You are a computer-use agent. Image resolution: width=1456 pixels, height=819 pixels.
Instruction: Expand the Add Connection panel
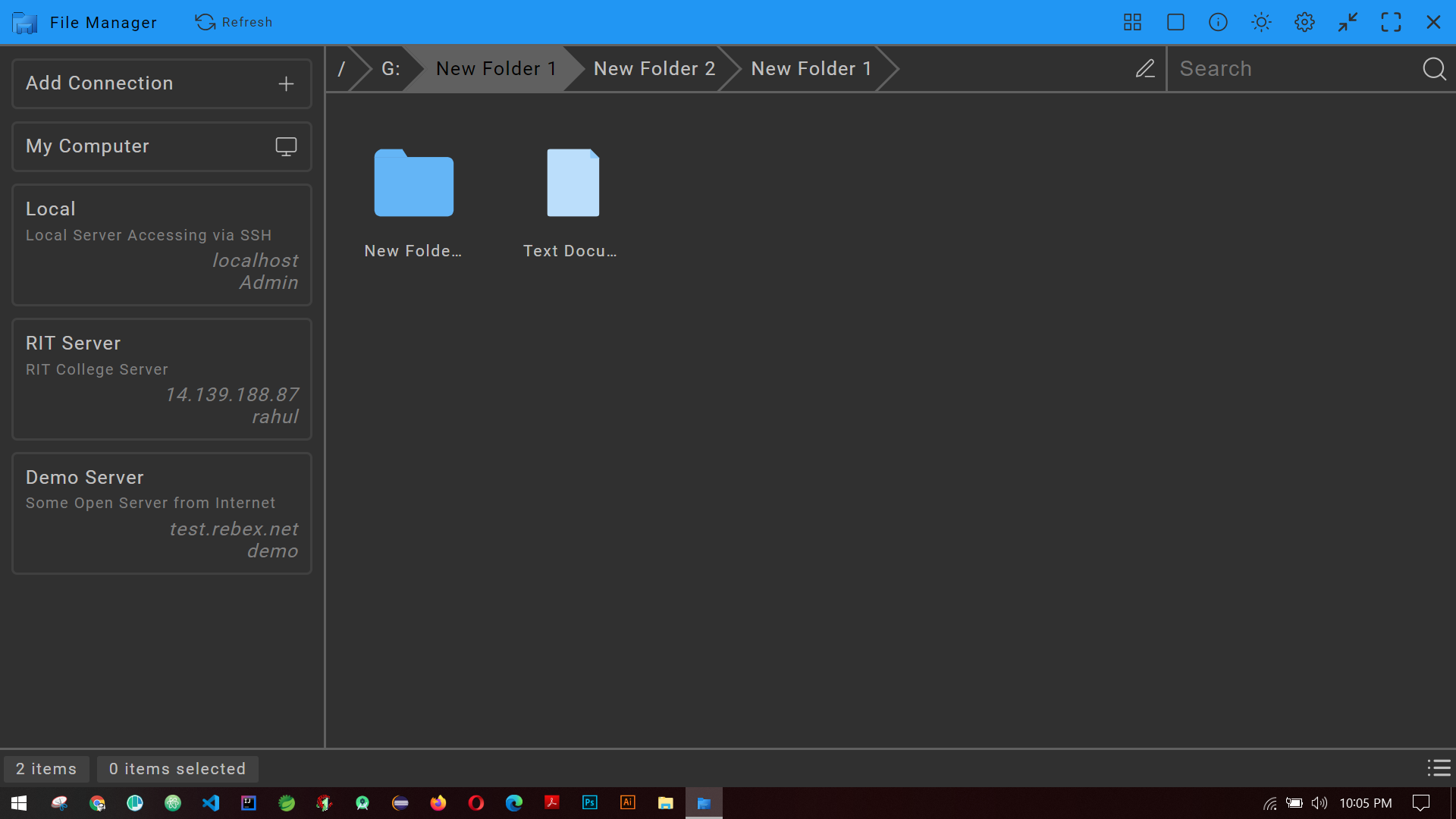[x=287, y=83]
